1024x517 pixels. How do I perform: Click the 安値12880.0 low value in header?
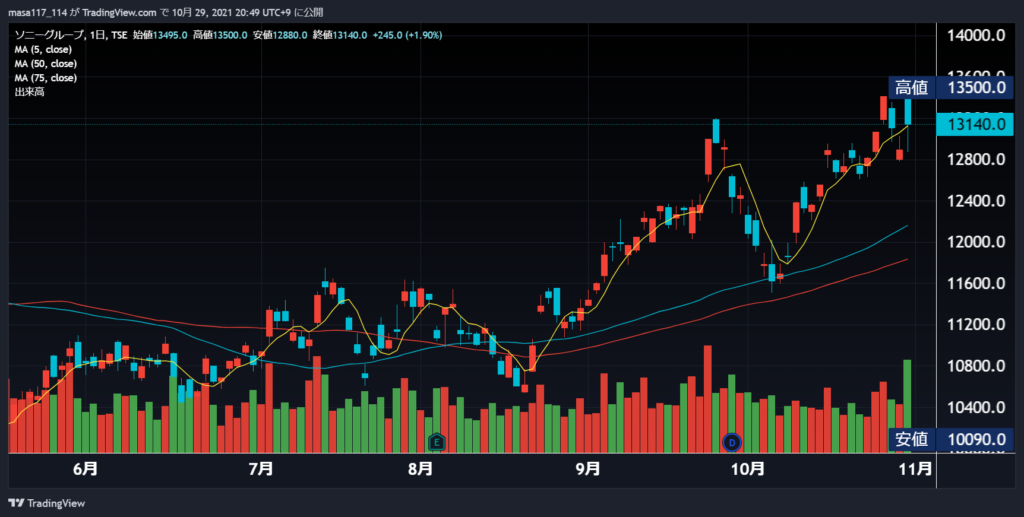pyautogui.click(x=280, y=35)
